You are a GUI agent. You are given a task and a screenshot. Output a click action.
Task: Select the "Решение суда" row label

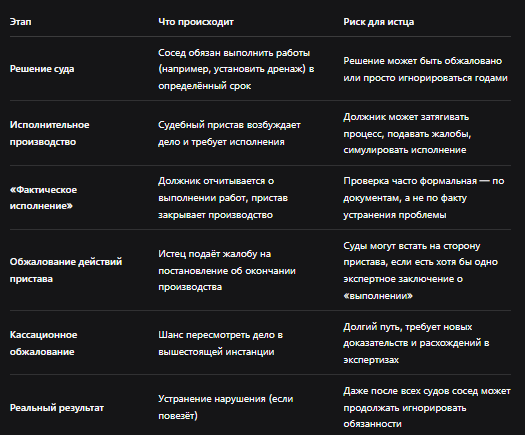42,69
